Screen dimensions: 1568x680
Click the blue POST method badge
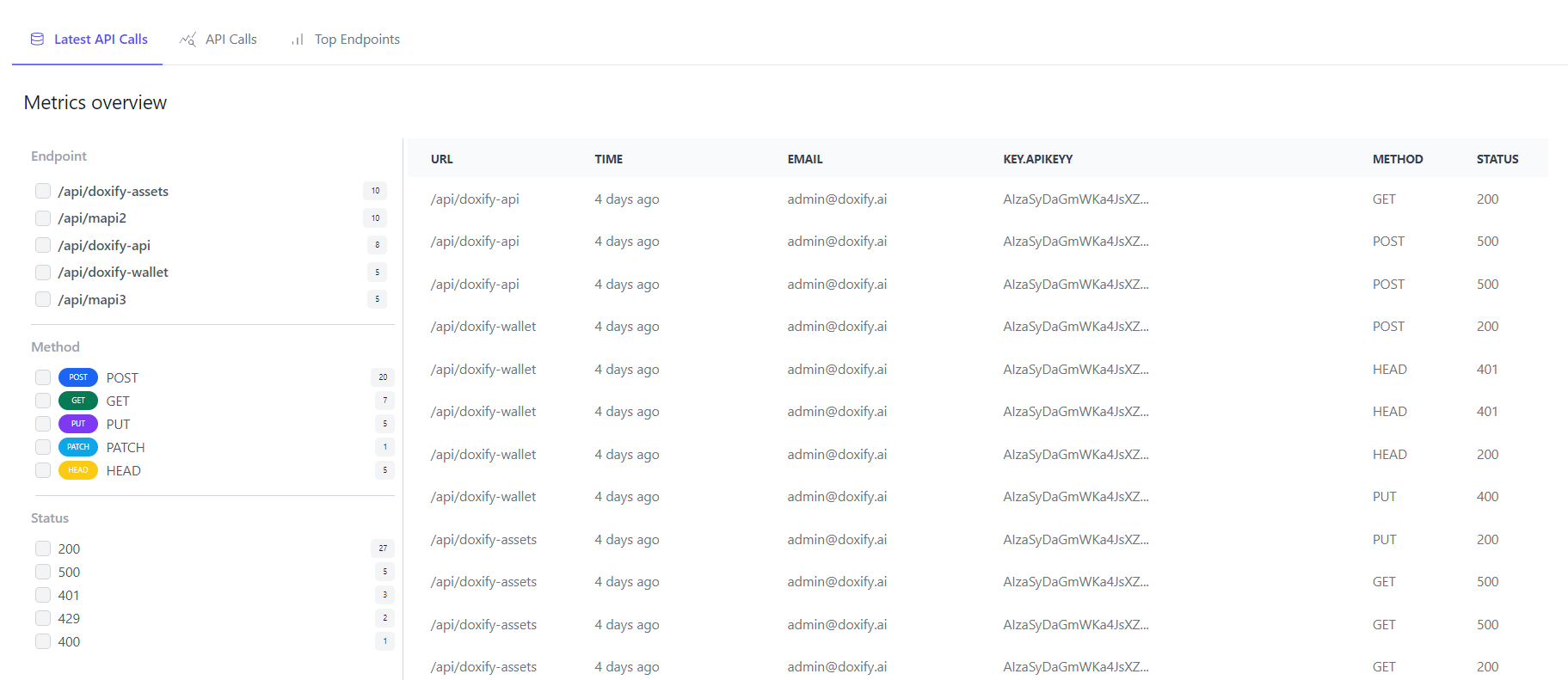(x=78, y=377)
